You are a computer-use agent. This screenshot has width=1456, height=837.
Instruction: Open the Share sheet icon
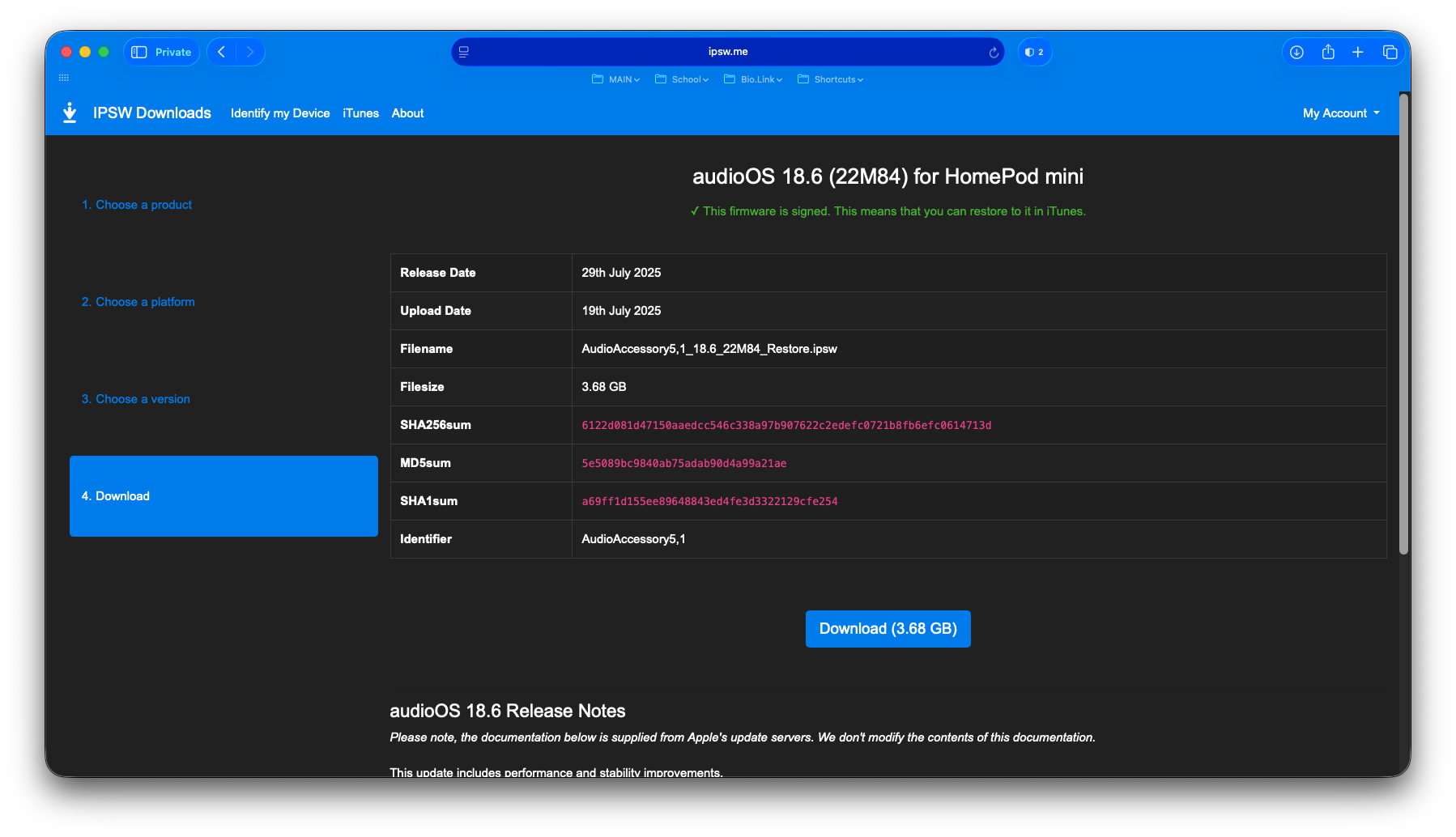tap(1328, 52)
